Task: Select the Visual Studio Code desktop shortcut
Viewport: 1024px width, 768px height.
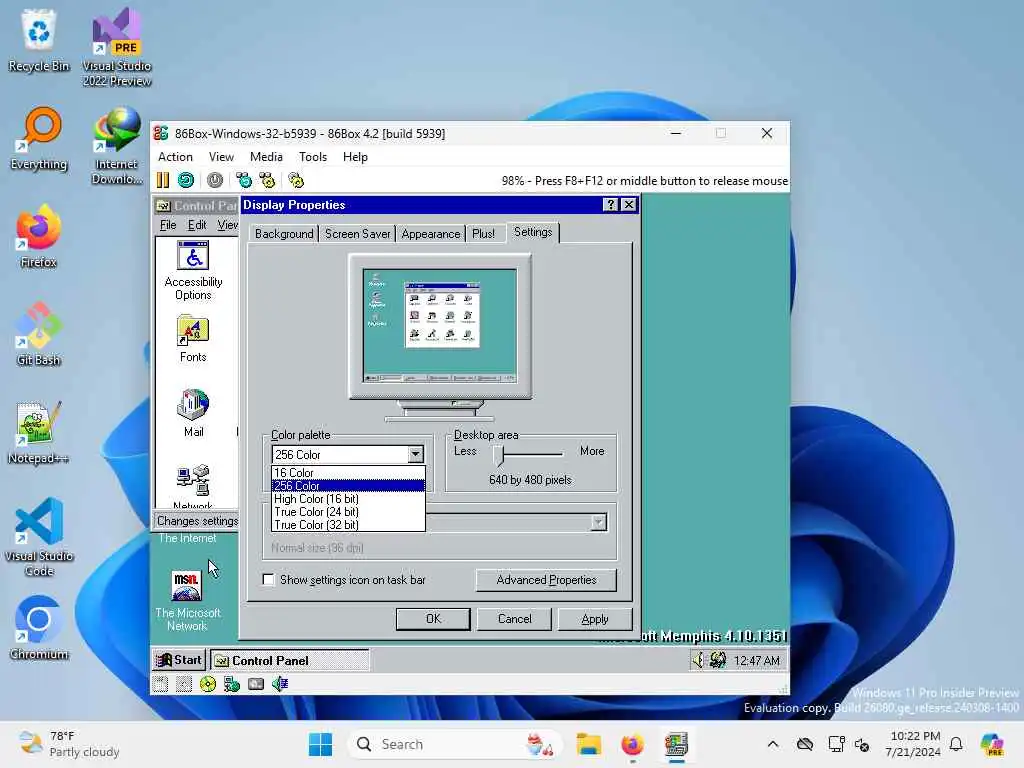Action: [x=39, y=537]
